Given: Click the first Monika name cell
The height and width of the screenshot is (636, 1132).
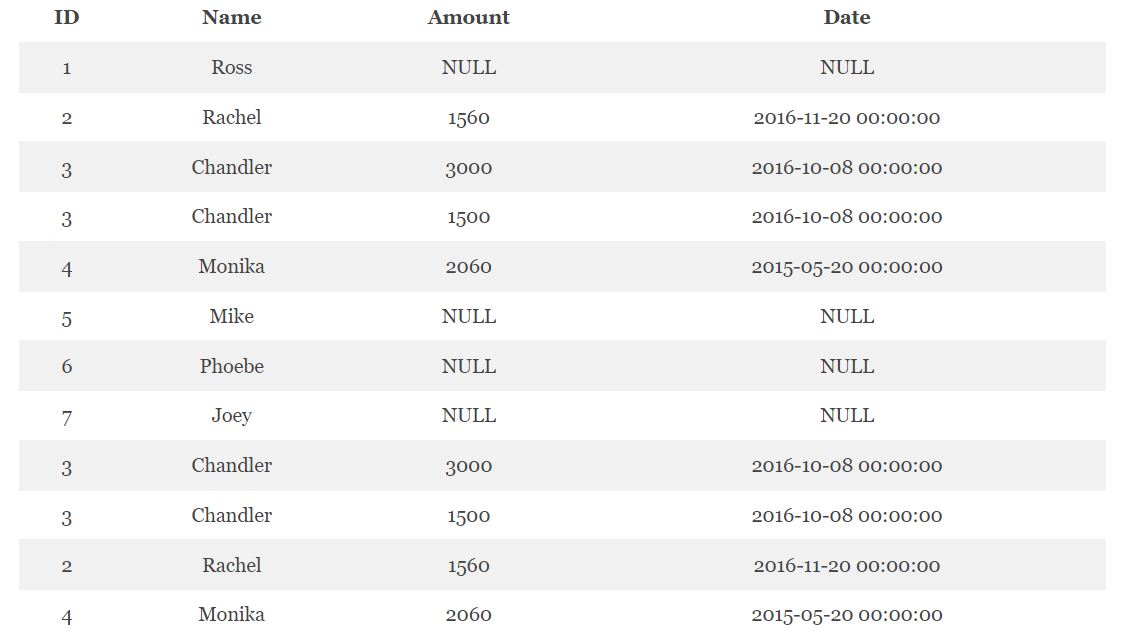Looking at the screenshot, I should pos(232,266).
